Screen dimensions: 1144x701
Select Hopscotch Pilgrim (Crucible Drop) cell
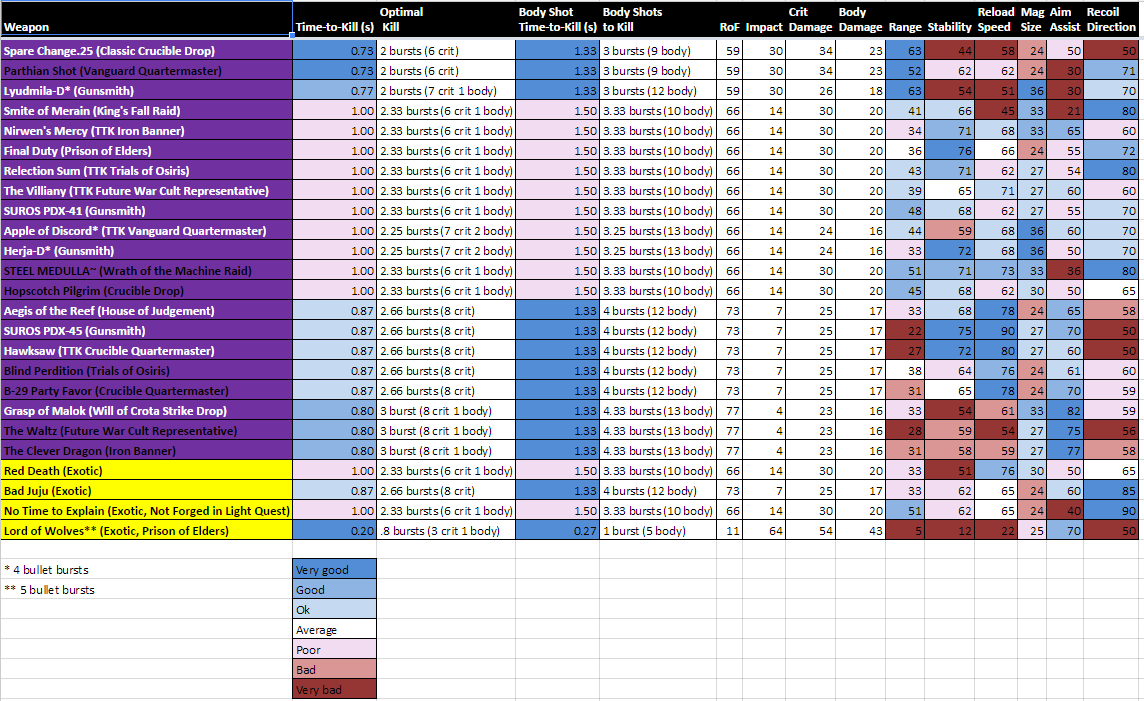pyautogui.click(x=147, y=290)
